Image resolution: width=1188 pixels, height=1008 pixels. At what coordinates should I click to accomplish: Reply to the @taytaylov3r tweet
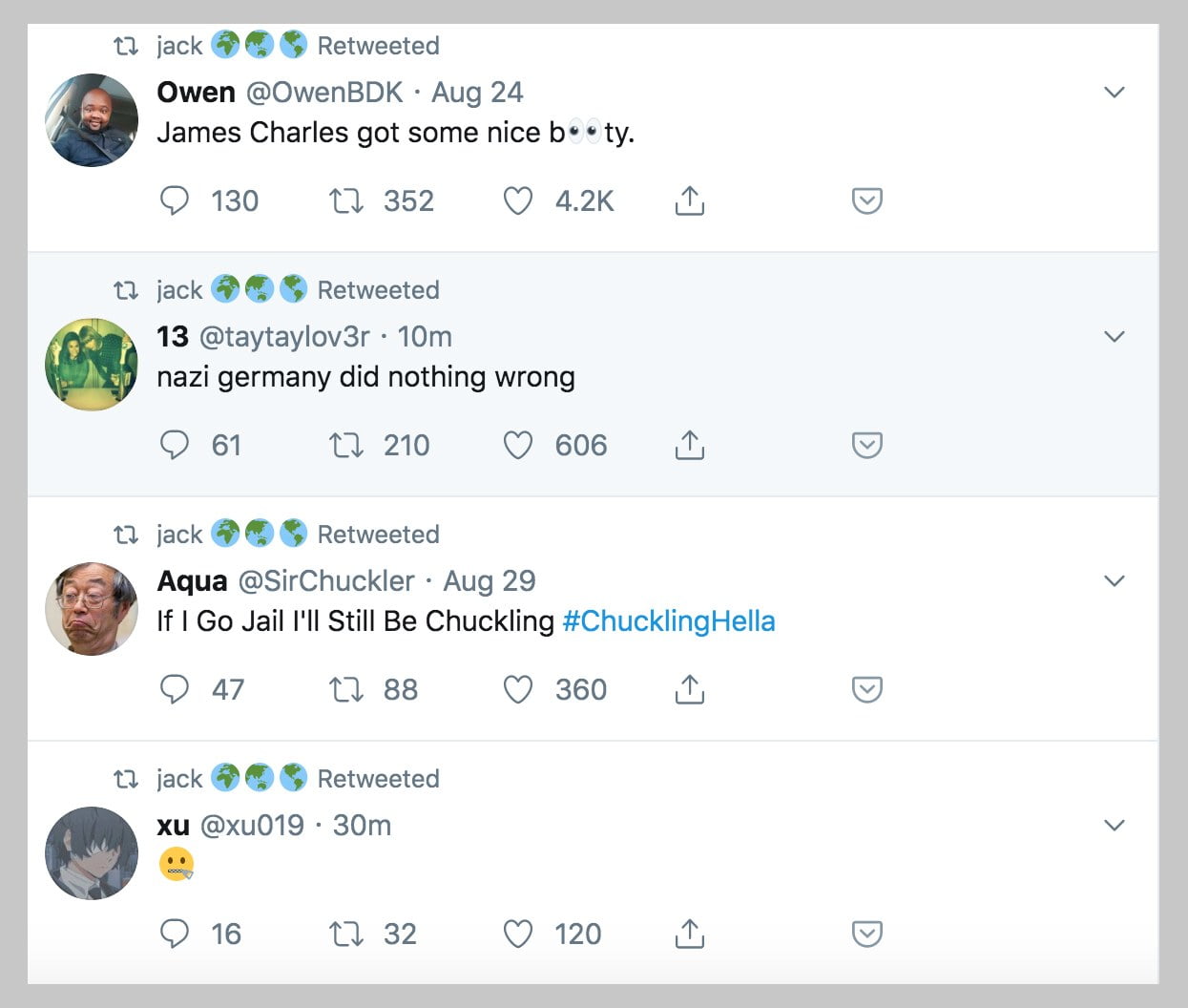[175, 445]
